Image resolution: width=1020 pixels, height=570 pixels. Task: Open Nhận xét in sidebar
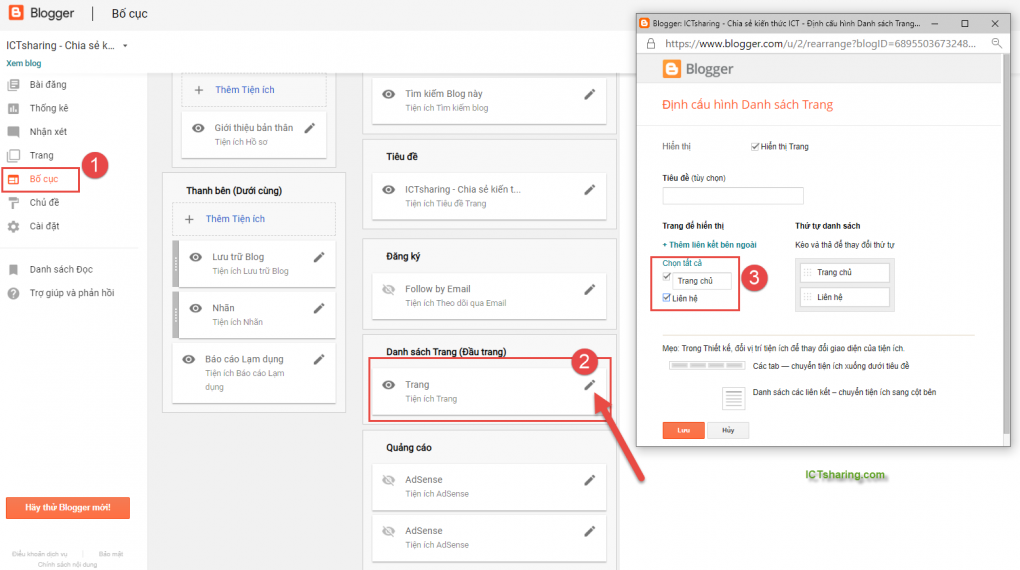coord(48,131)
